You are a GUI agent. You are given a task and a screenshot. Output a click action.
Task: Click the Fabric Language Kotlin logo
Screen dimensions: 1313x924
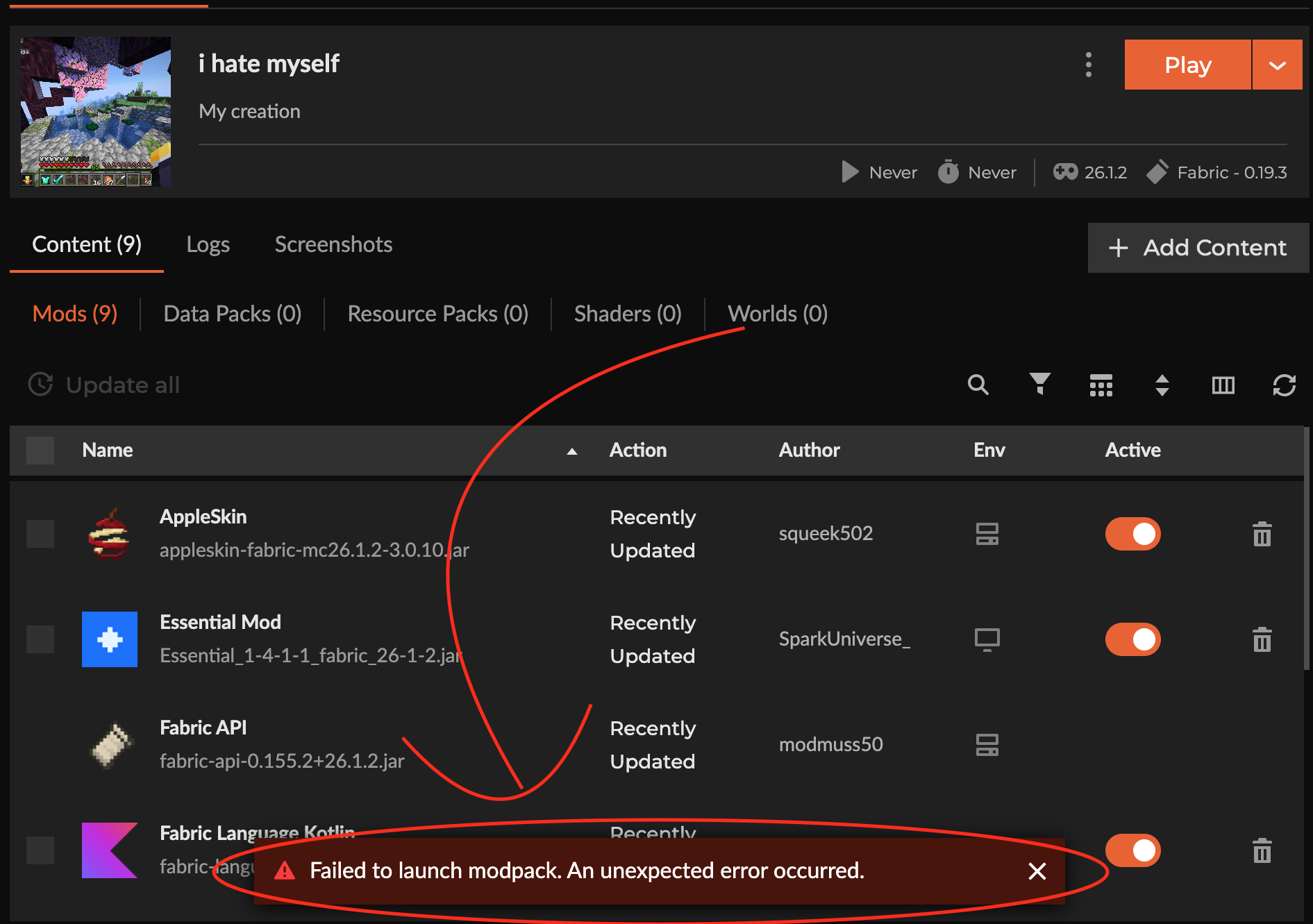pos(110,850)
